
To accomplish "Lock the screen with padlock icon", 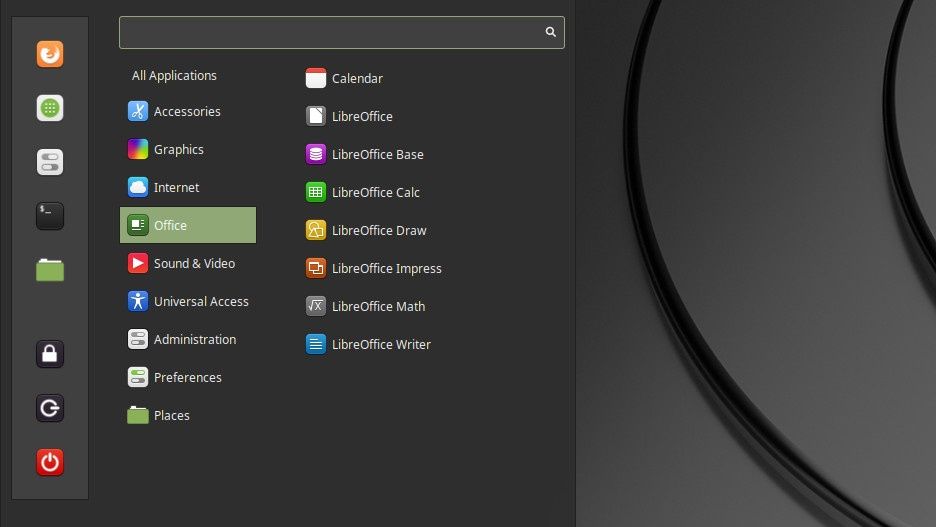I will 50,354.
